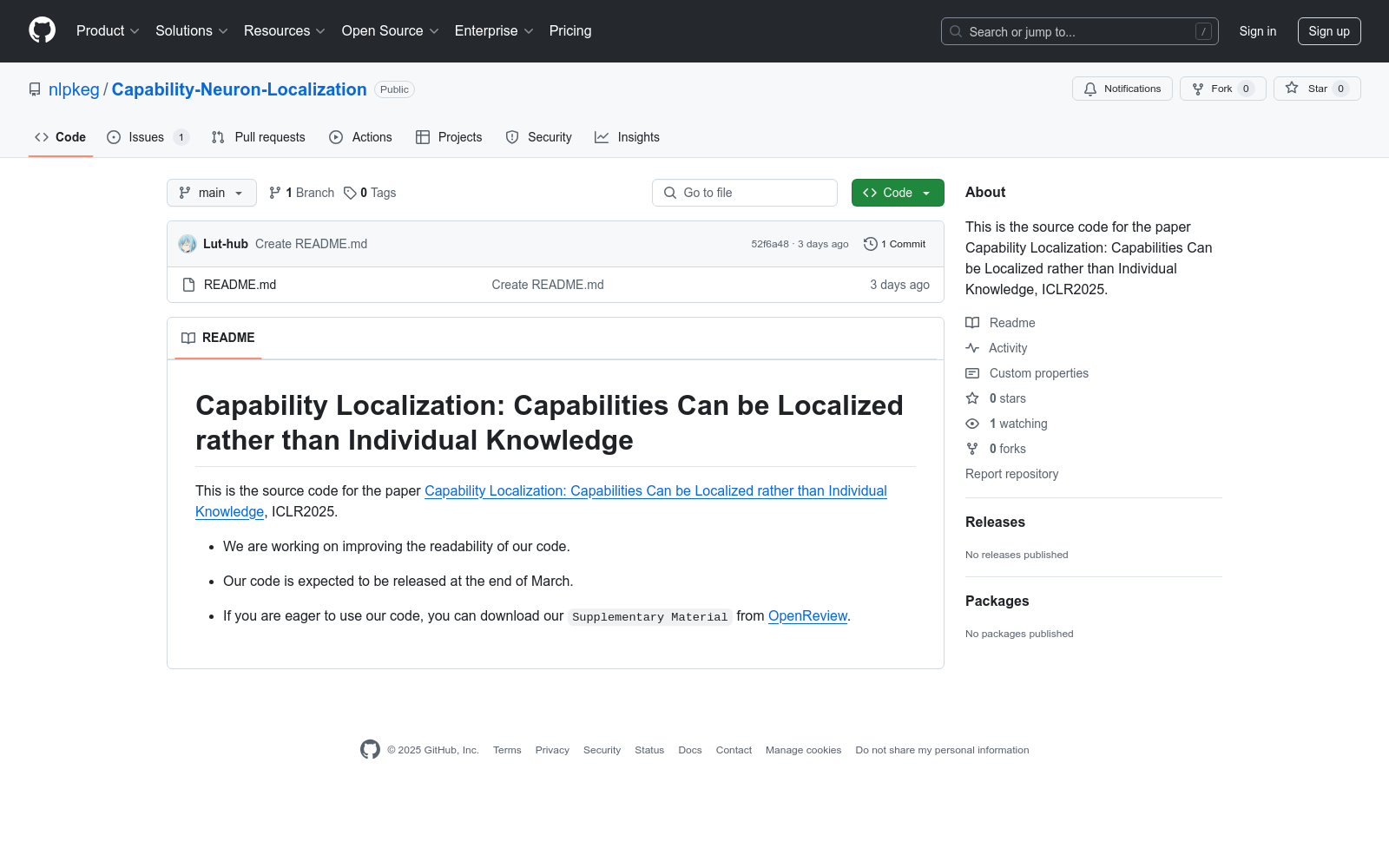Click the README book icon in the file header
Screen dimensions: 1389x868
coord(188,338)
